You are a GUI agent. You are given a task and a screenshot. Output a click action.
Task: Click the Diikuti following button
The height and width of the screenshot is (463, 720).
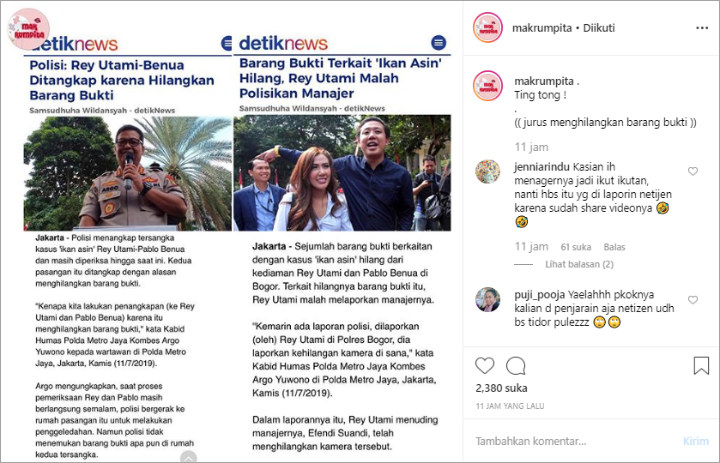click(x=599, y=28)
